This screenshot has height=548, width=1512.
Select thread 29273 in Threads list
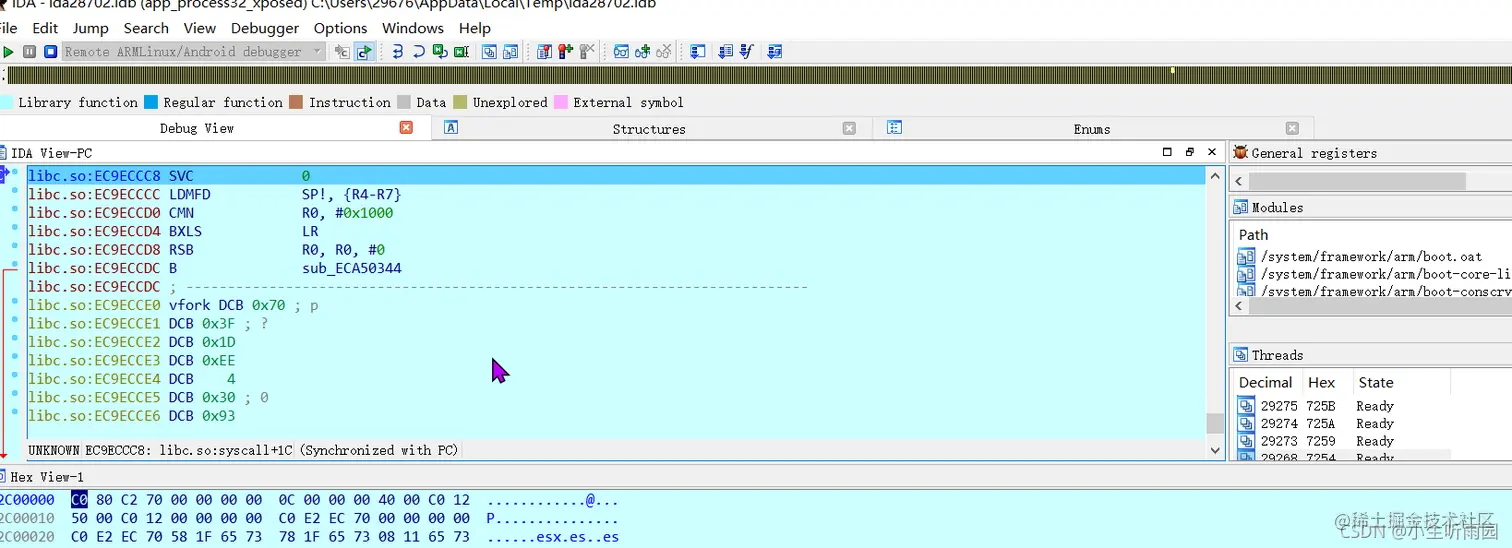point(1342,441)
